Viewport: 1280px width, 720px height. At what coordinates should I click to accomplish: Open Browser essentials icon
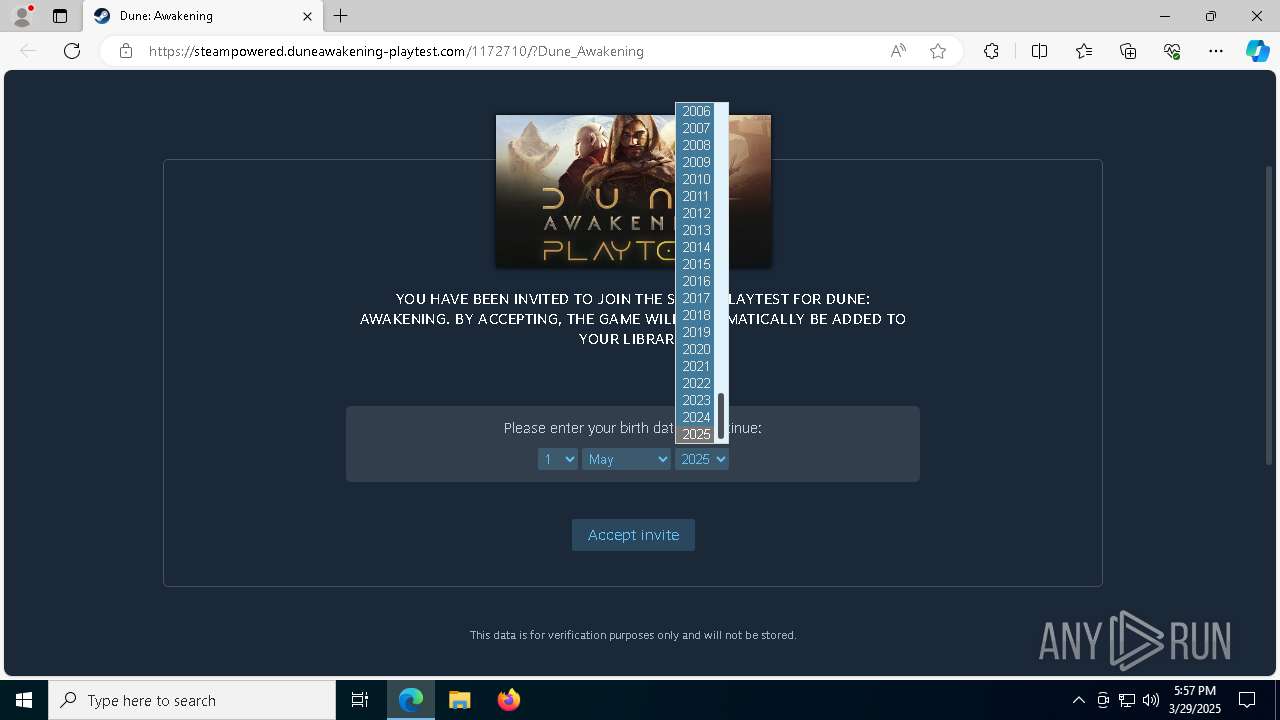(1172, 51)
